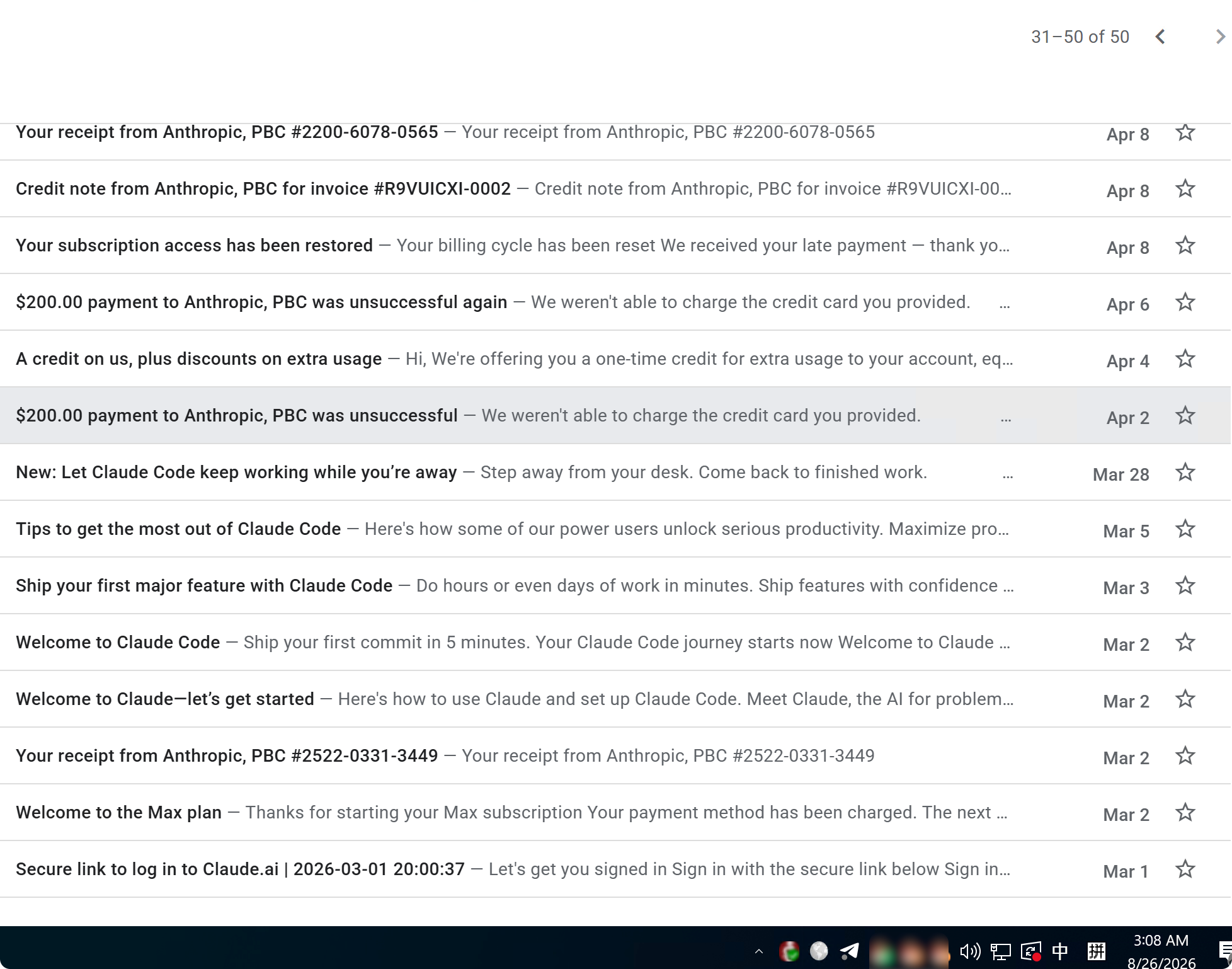
Task: Toggle star on "Welcome to Claude Code" email
Action: point(1185,642)
